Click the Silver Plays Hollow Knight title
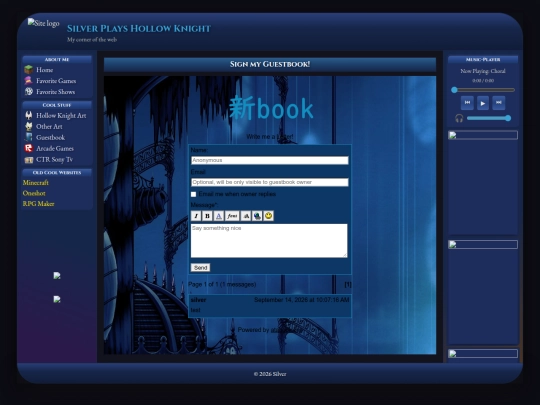Screen dimensions: 540x405 [139, 29]
